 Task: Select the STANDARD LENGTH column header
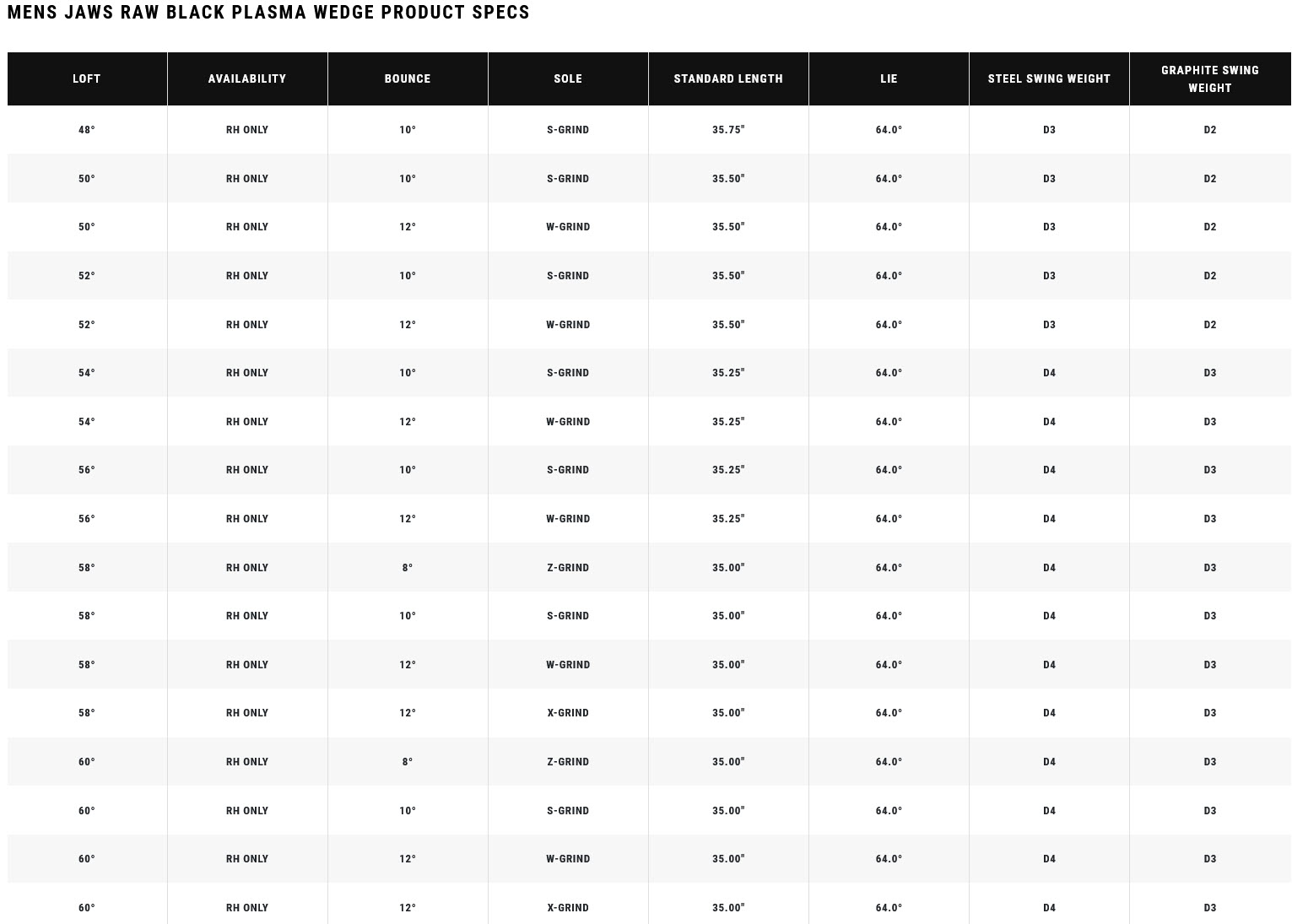728,78
